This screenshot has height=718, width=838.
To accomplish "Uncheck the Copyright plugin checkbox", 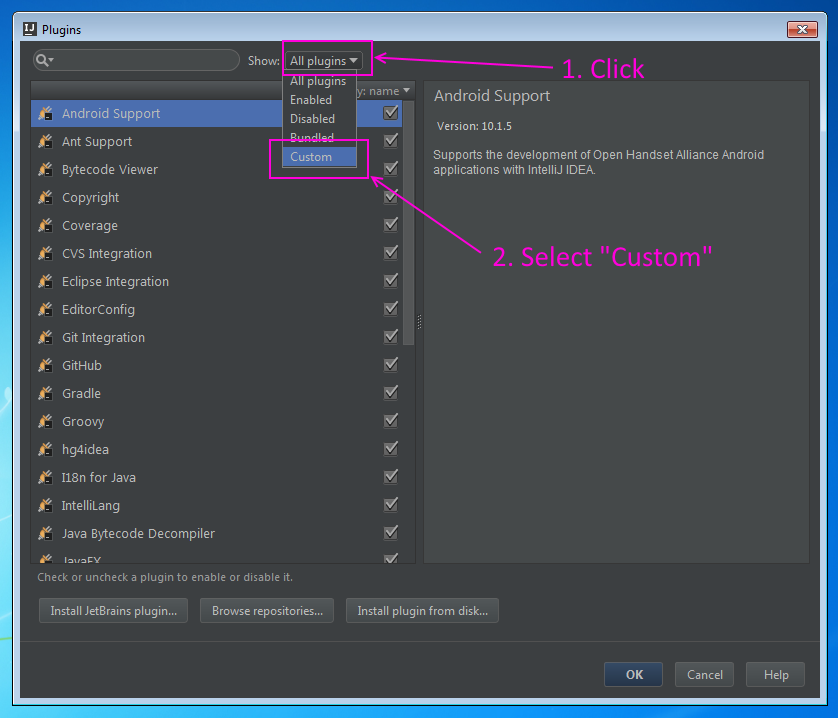I will coord(390,196).
